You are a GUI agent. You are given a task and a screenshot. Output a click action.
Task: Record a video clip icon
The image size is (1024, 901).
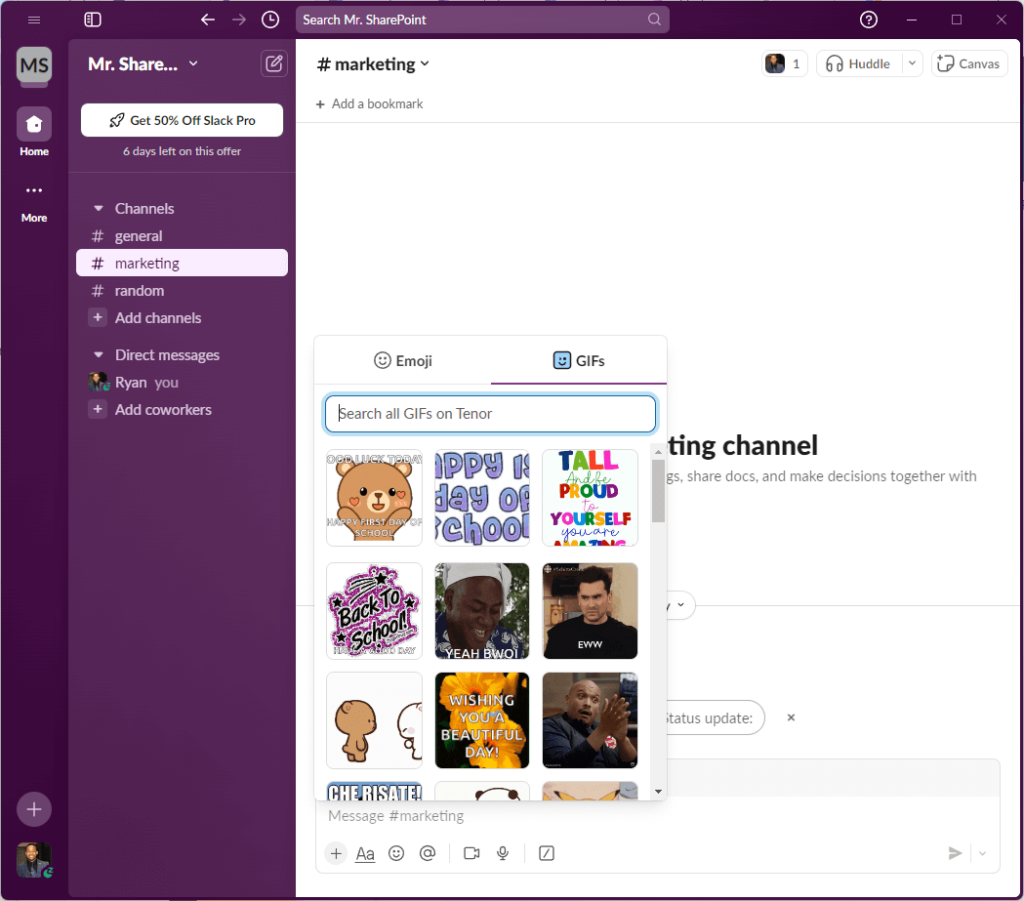472,853
